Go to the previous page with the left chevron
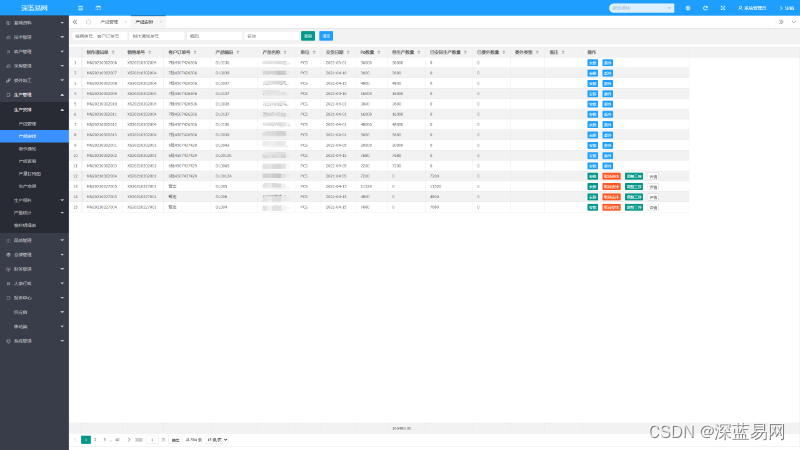Image resolution: width=800 pixels, height=450 pixels. pos(76,440)
